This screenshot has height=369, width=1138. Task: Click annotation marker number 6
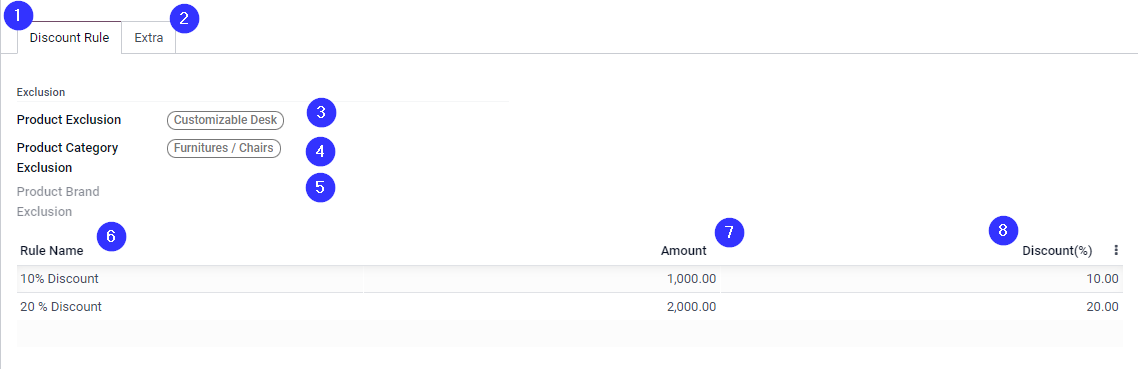(111, 235)
